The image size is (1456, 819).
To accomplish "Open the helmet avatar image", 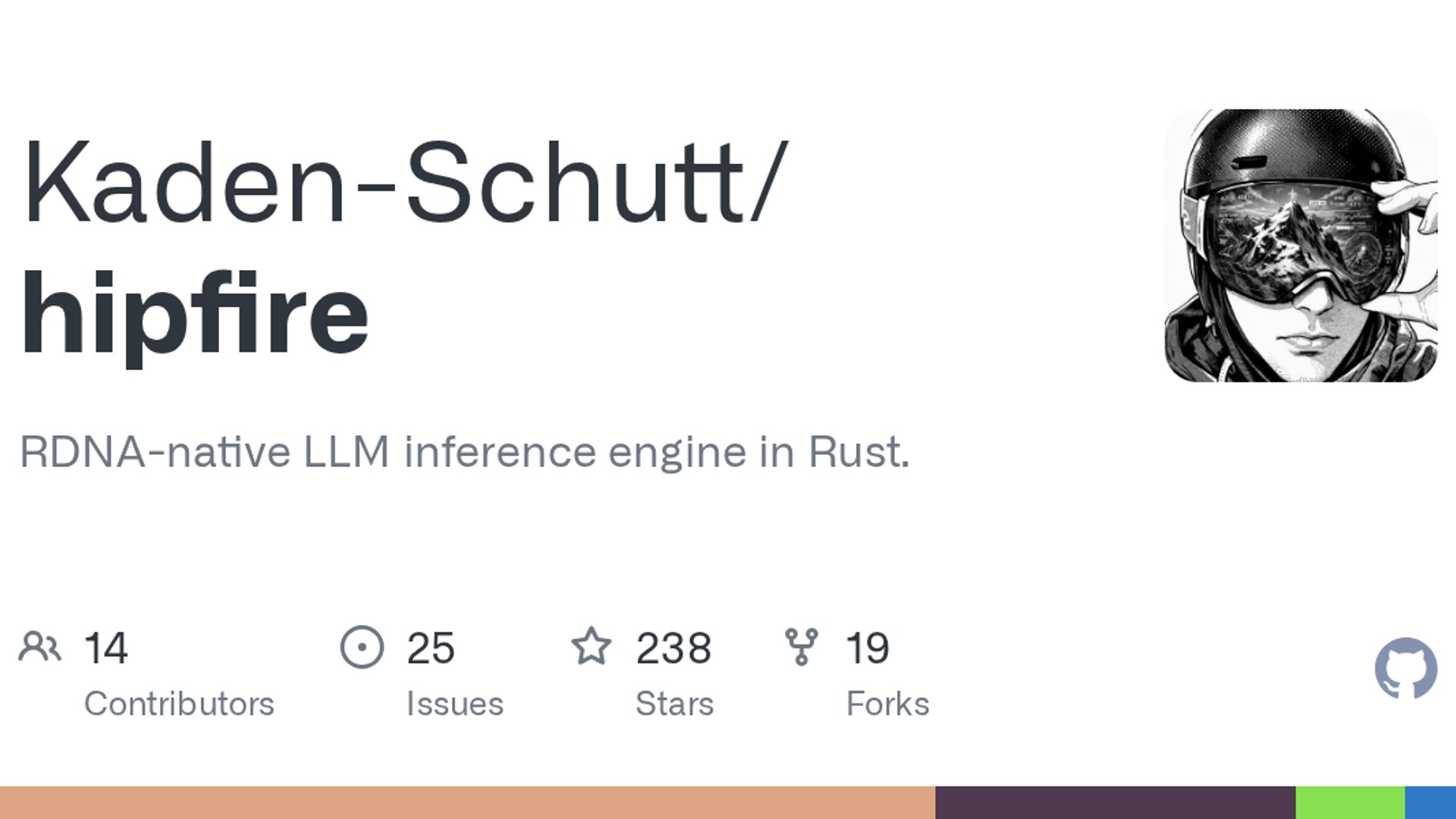I will 1301,245.
